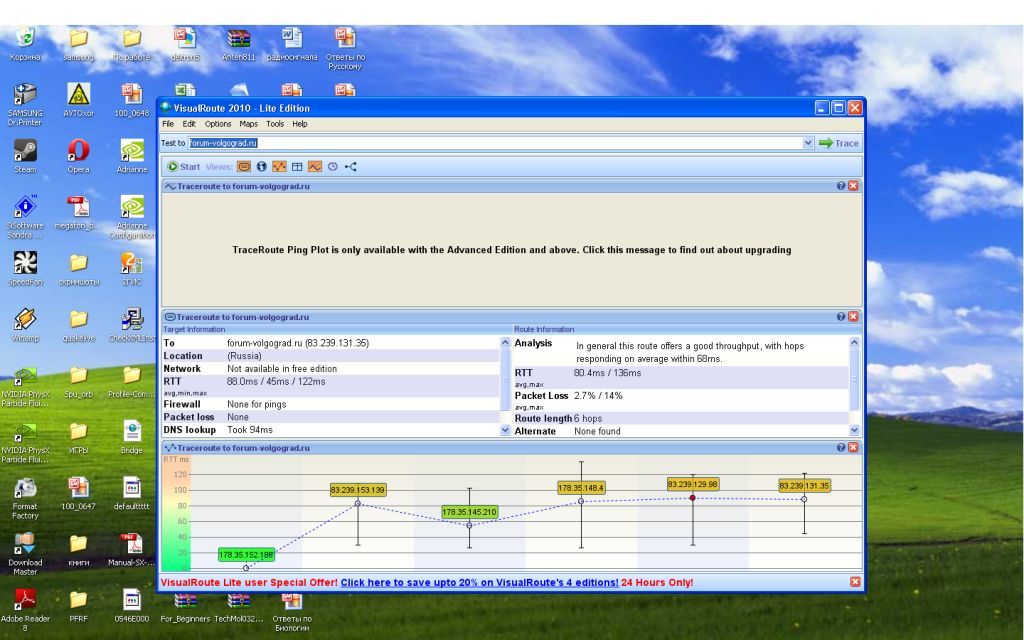Show the table view of route
The width and height of the screenshot is (1024, 640).
297,166
